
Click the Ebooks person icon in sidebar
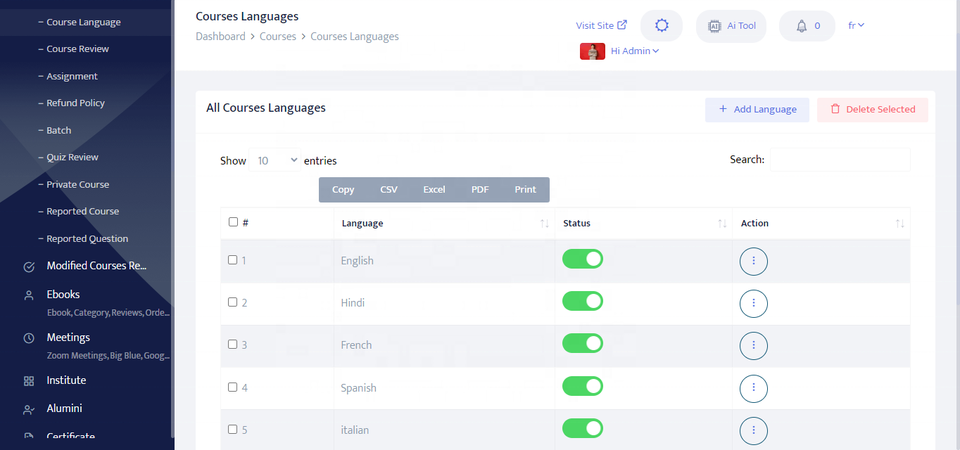pyautogui.click(x=29, y=295)
